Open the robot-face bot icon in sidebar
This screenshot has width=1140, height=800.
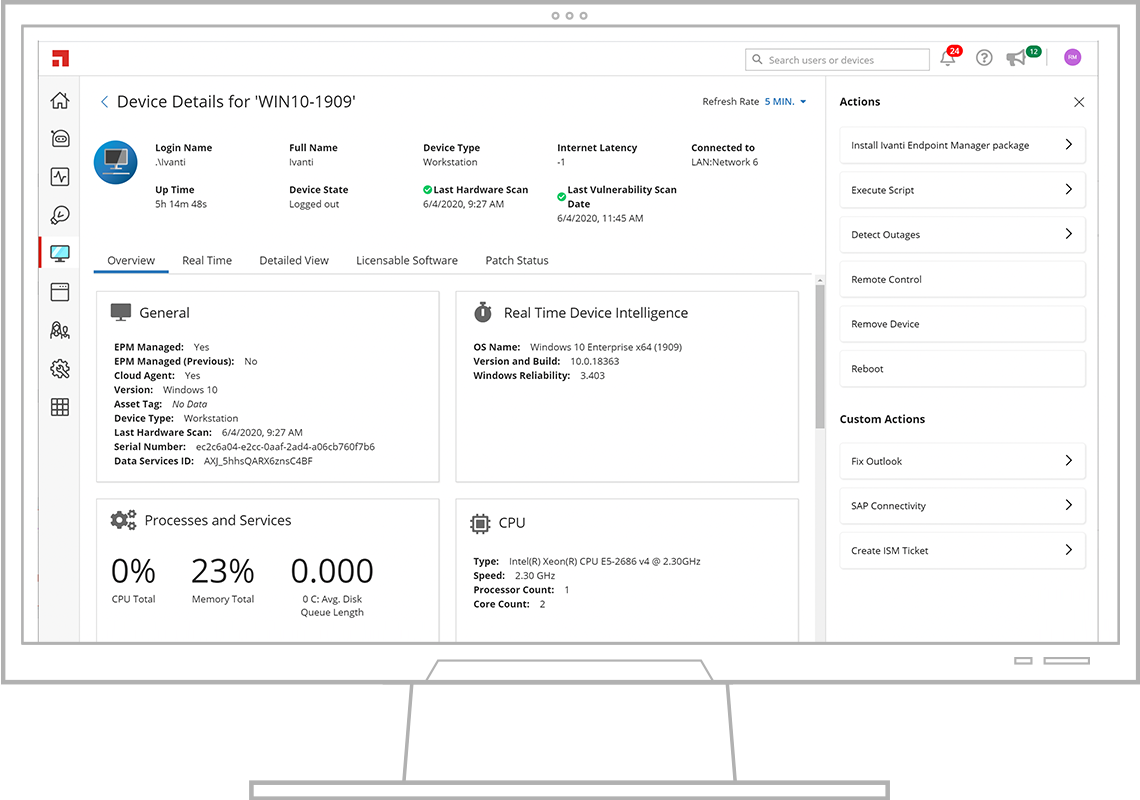[x=60, y=139]
